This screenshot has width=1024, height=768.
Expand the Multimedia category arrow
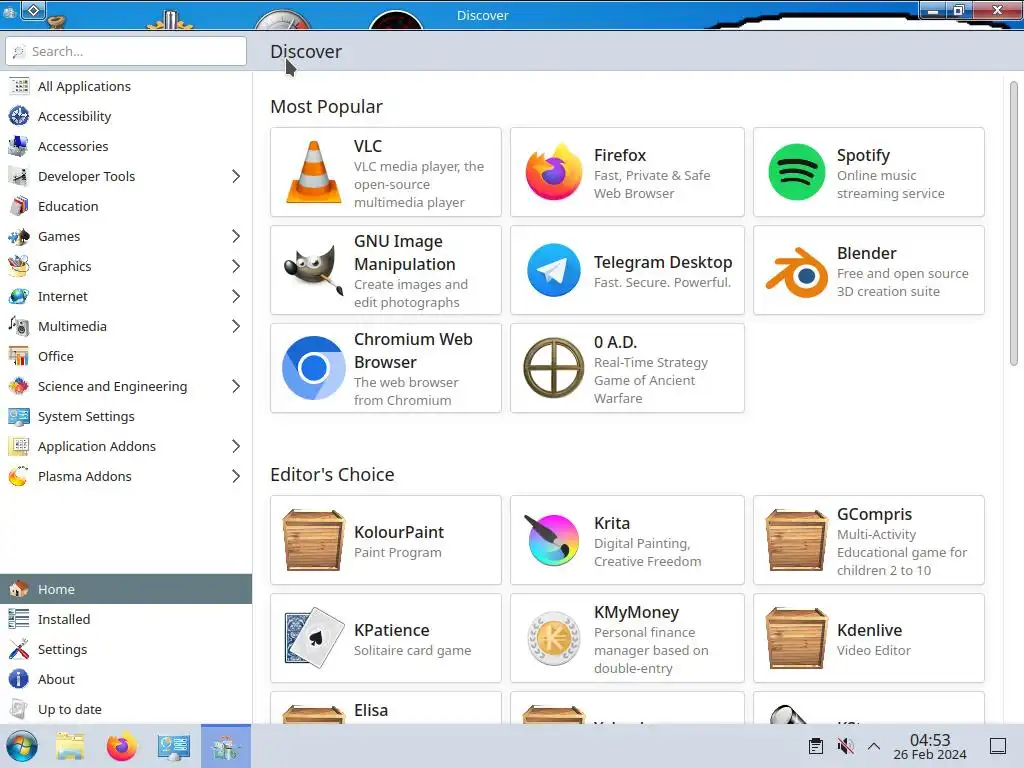tap(236, 327)
